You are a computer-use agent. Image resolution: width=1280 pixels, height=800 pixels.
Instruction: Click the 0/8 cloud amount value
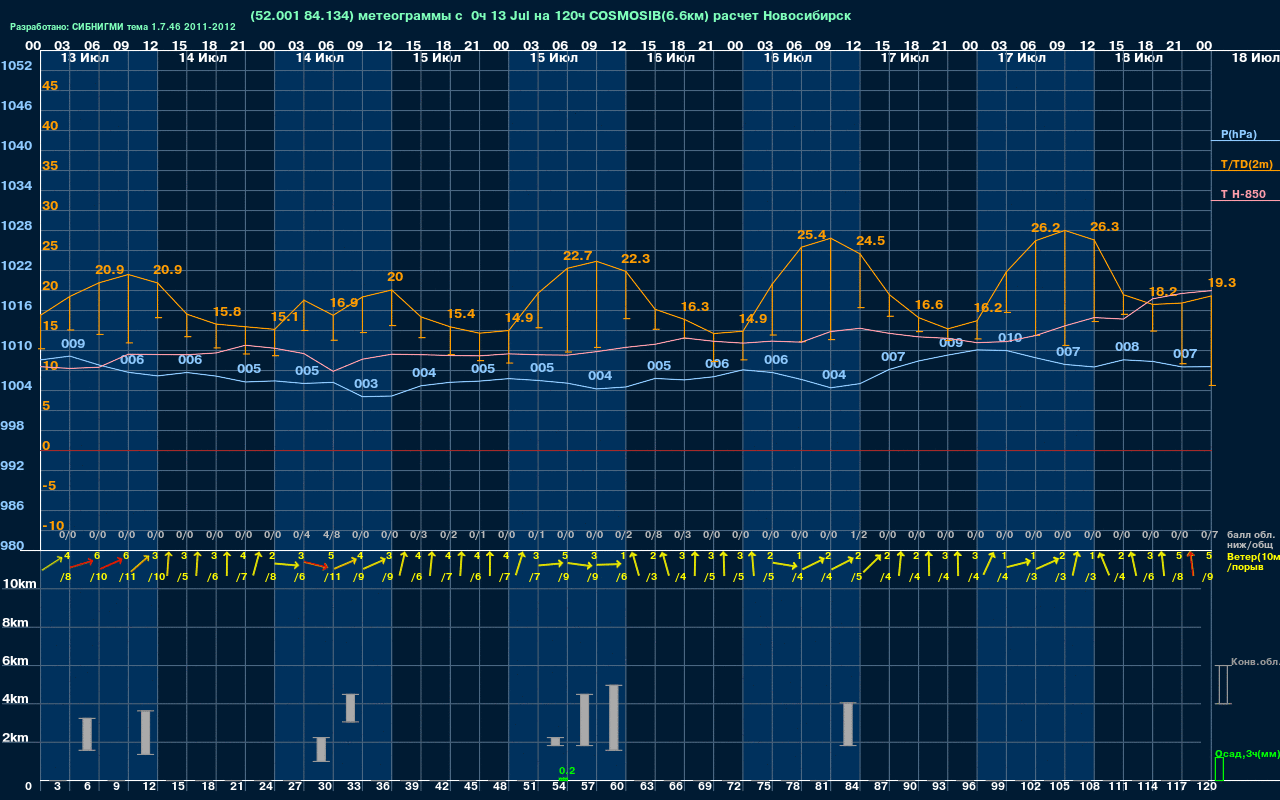[x=653, y=535]
